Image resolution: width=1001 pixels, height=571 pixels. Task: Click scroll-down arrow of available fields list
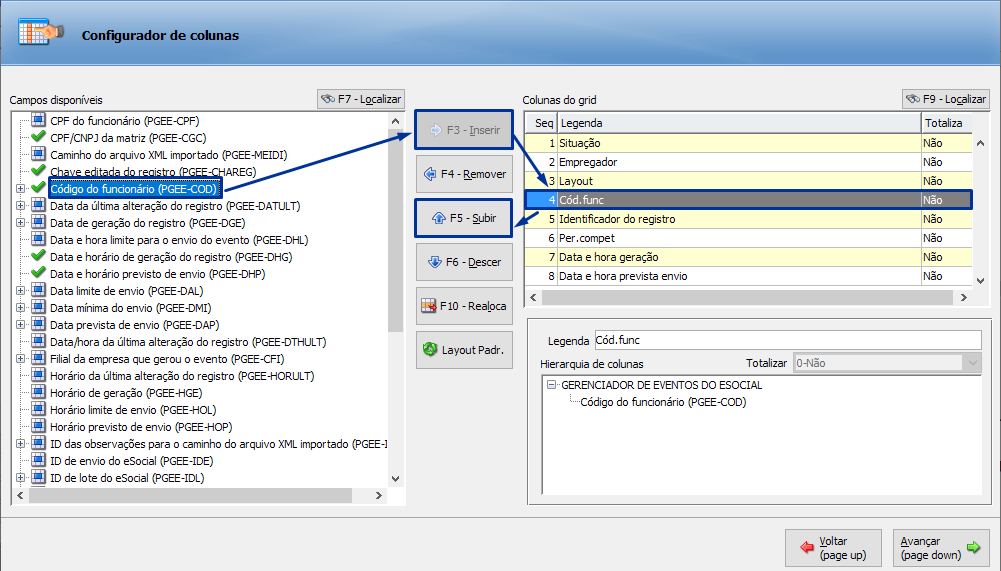pos(395,478)
